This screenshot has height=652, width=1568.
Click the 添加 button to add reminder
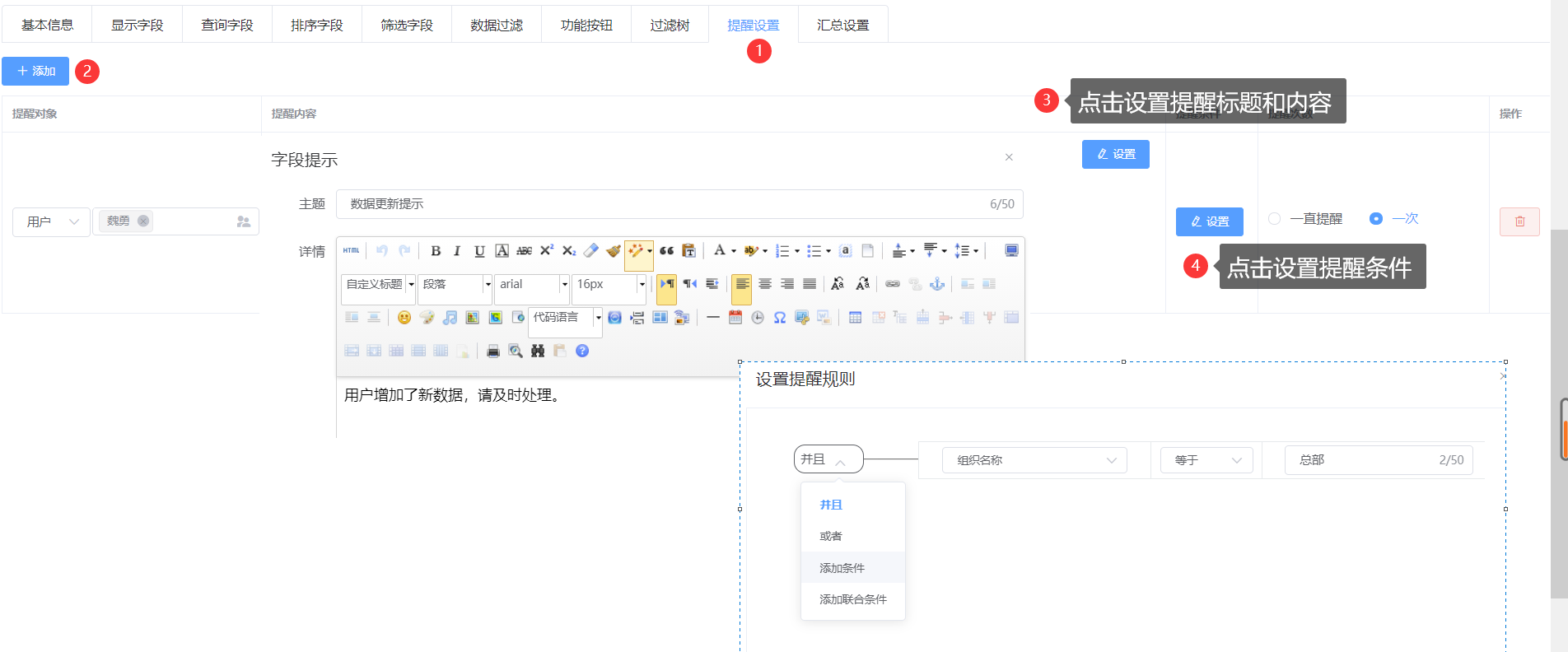tap(35, 72)
